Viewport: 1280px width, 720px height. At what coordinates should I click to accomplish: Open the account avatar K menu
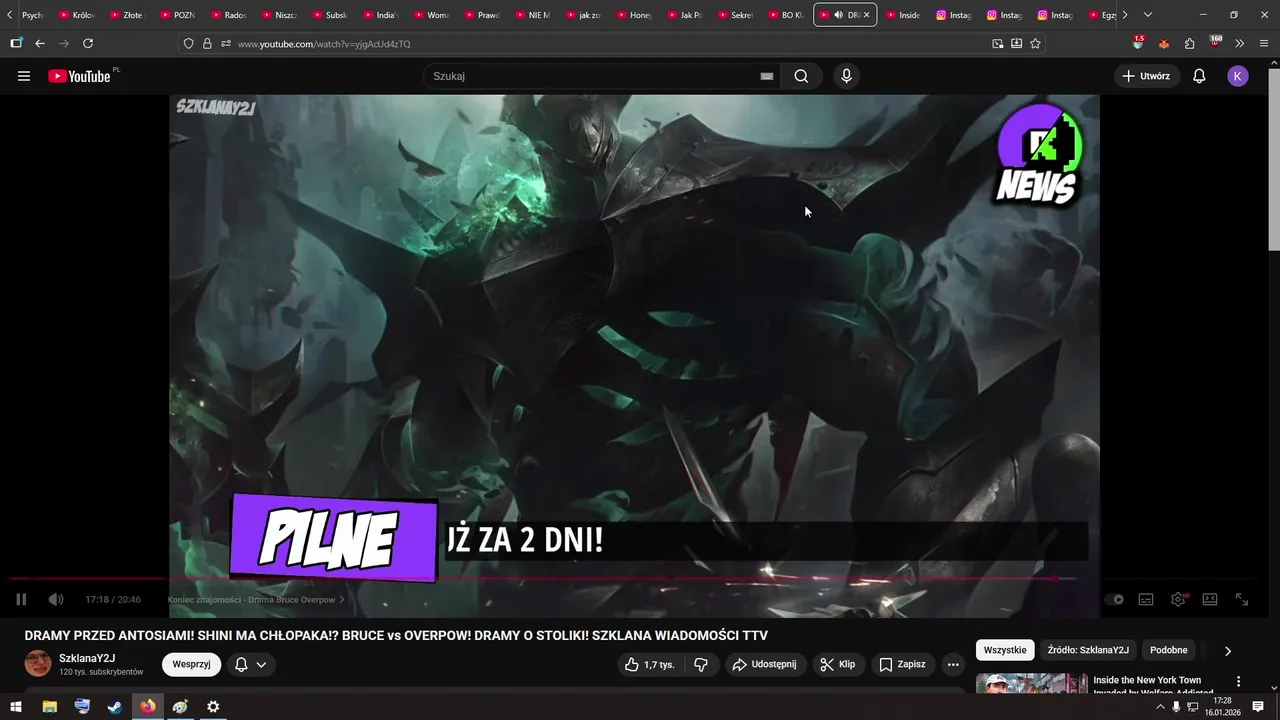click(x=1238, y=76)
